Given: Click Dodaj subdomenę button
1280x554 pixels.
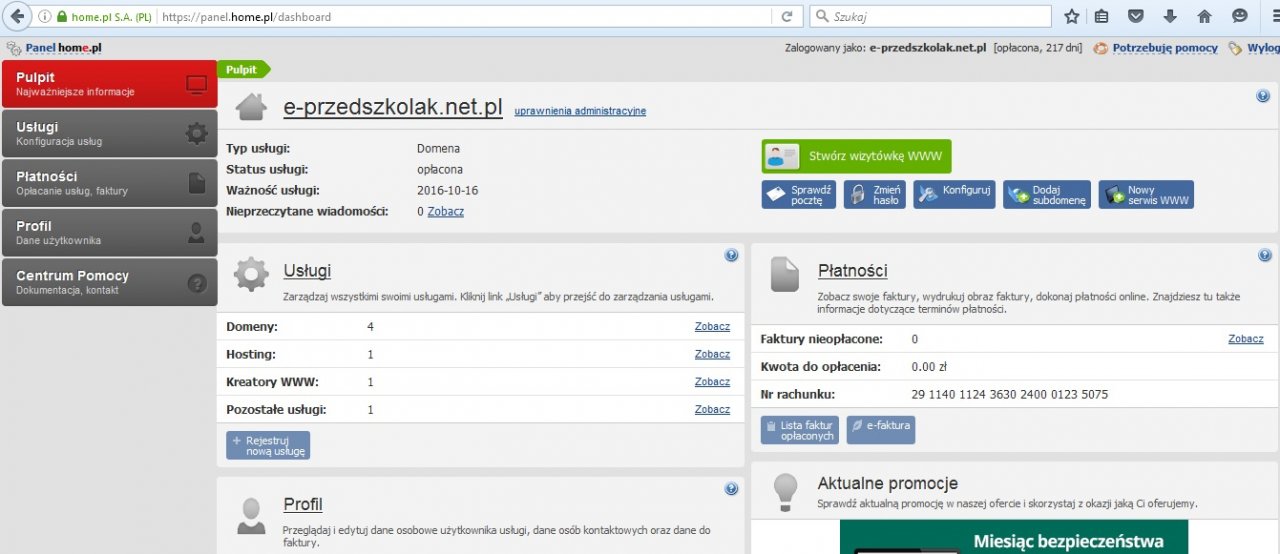Looking at the screenshot, I should click(x=1047, y=195).
